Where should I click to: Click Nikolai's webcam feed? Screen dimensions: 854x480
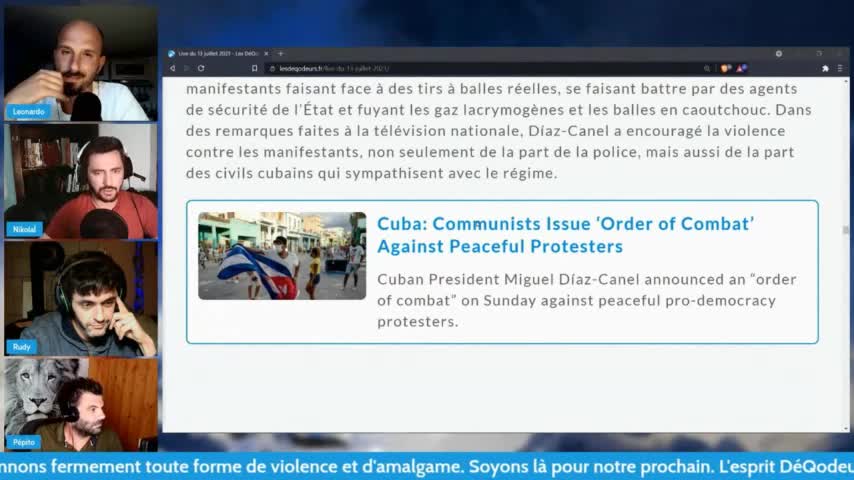(81, 181)
